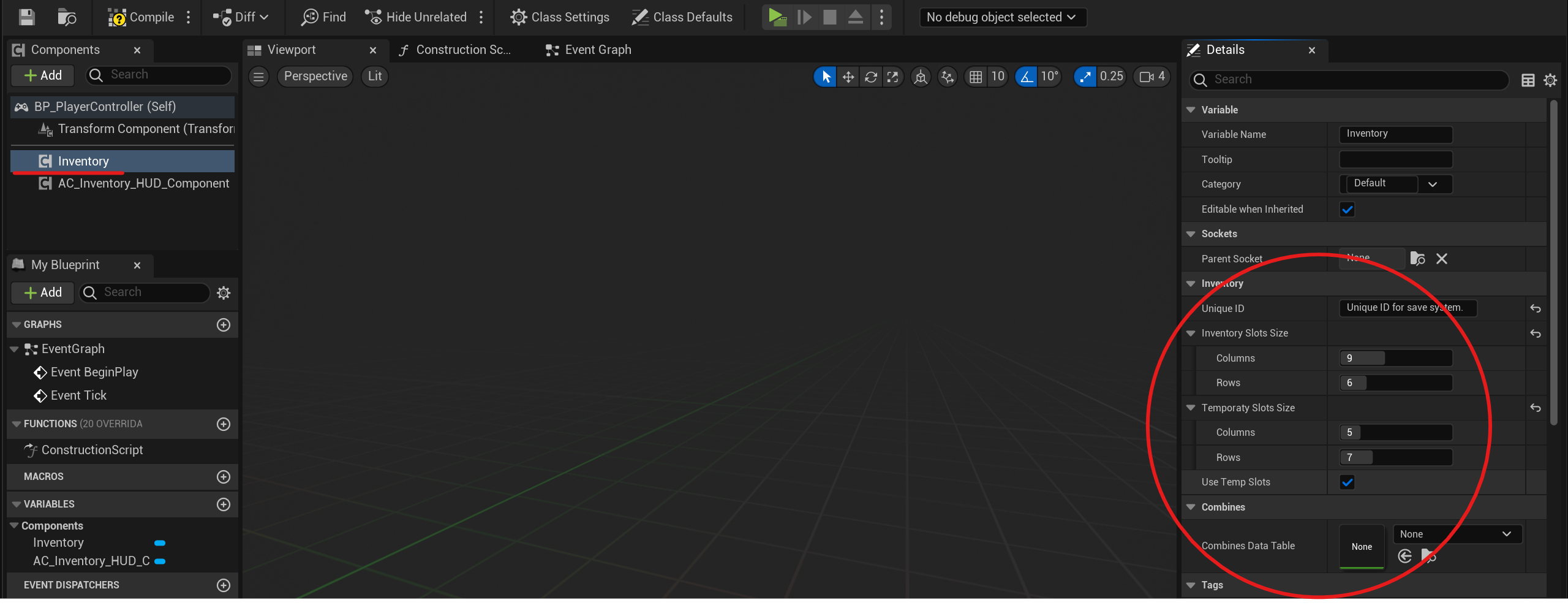Viewport: 1568px width, 605px height.
Task: Add a new function with plus icon
Action: (x=224, y=424)
